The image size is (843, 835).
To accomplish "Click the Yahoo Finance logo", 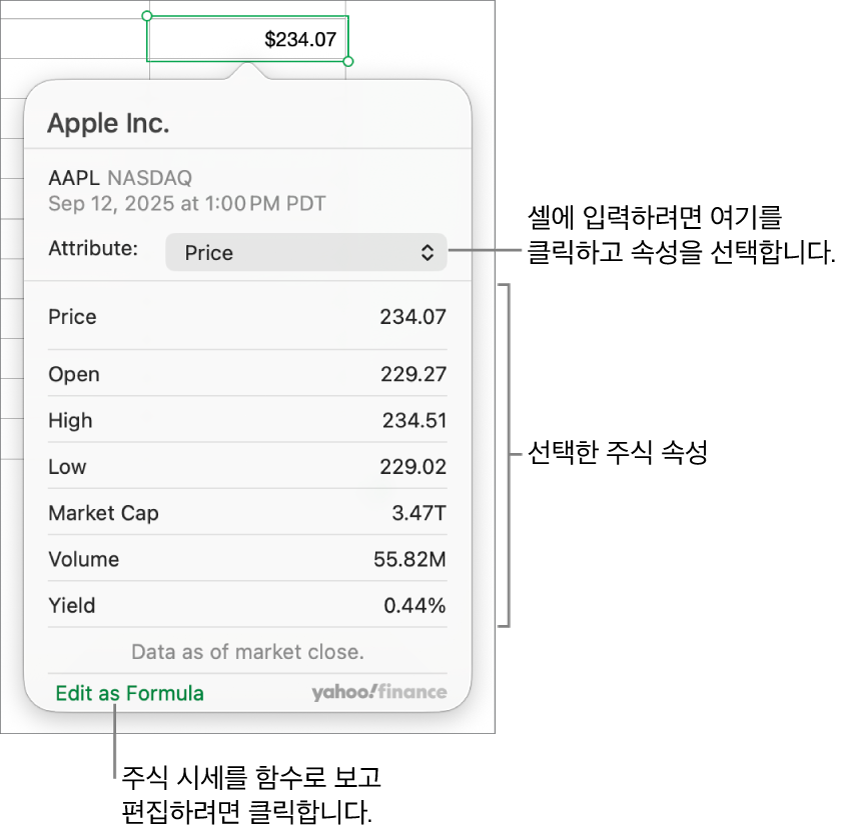I will pyautogui.click(x=379, y=692).
